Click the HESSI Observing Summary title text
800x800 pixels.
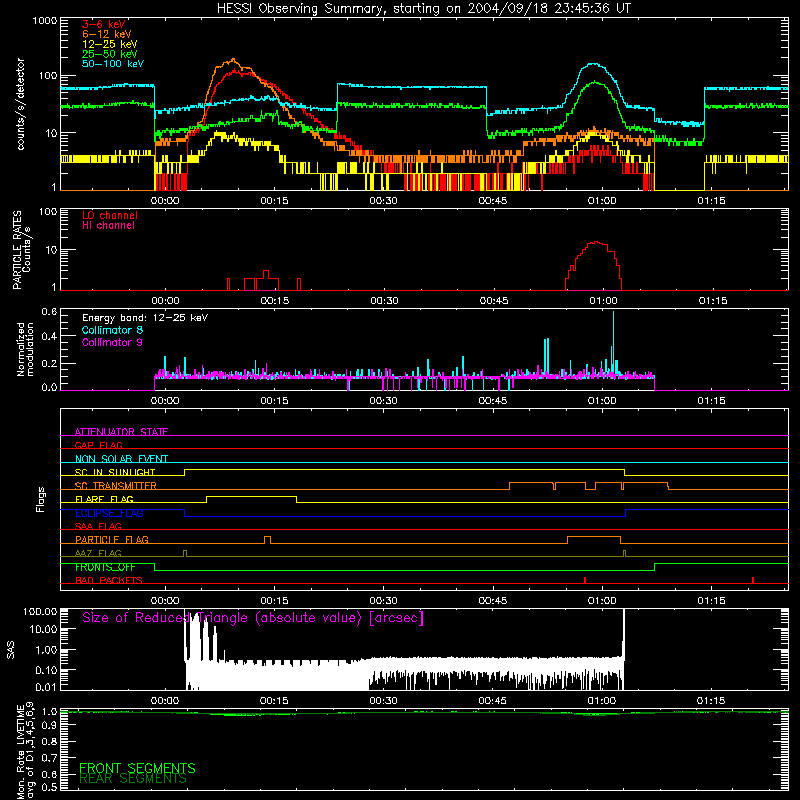pos(424,9)
